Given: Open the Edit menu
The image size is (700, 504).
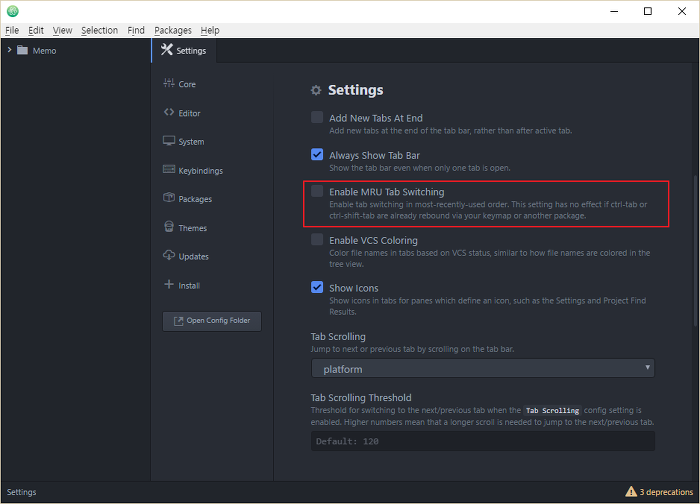Looking at the screenshot, I should (36, 30).
